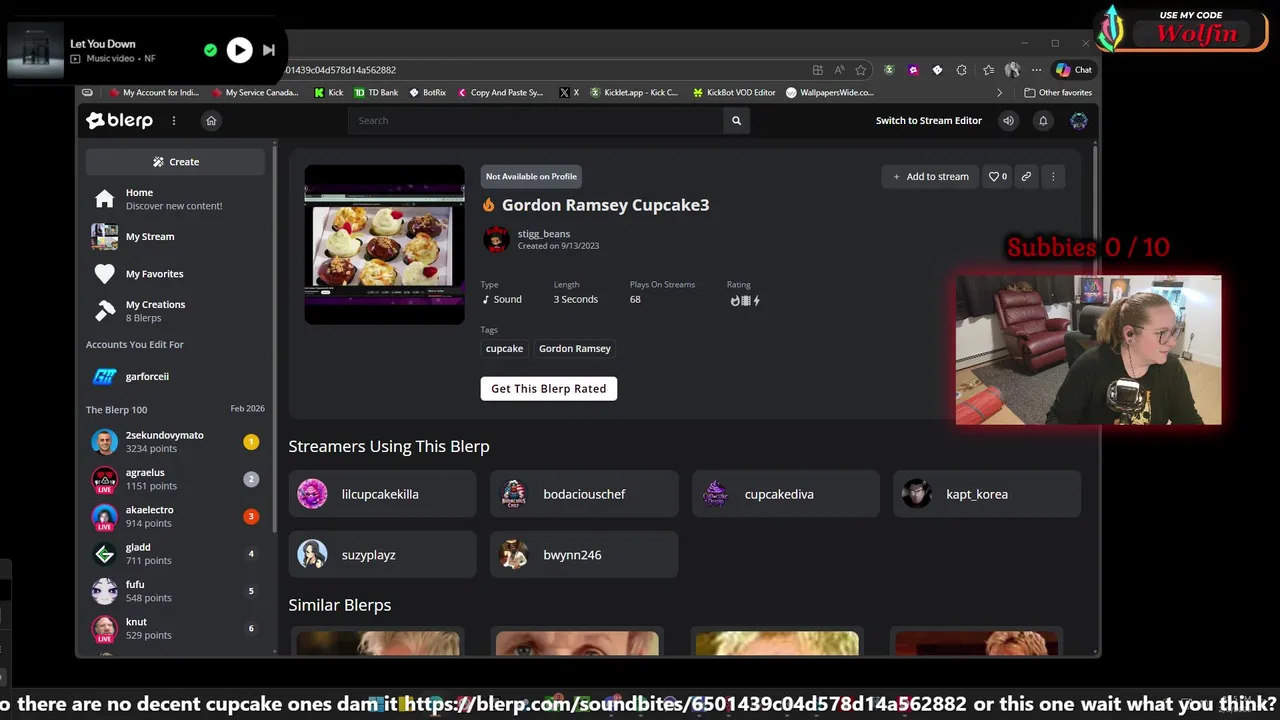The height and width of the screenshot is (720, 1280).
Task: Click gladd's avatar in the leaderboard
Action: 105,554
